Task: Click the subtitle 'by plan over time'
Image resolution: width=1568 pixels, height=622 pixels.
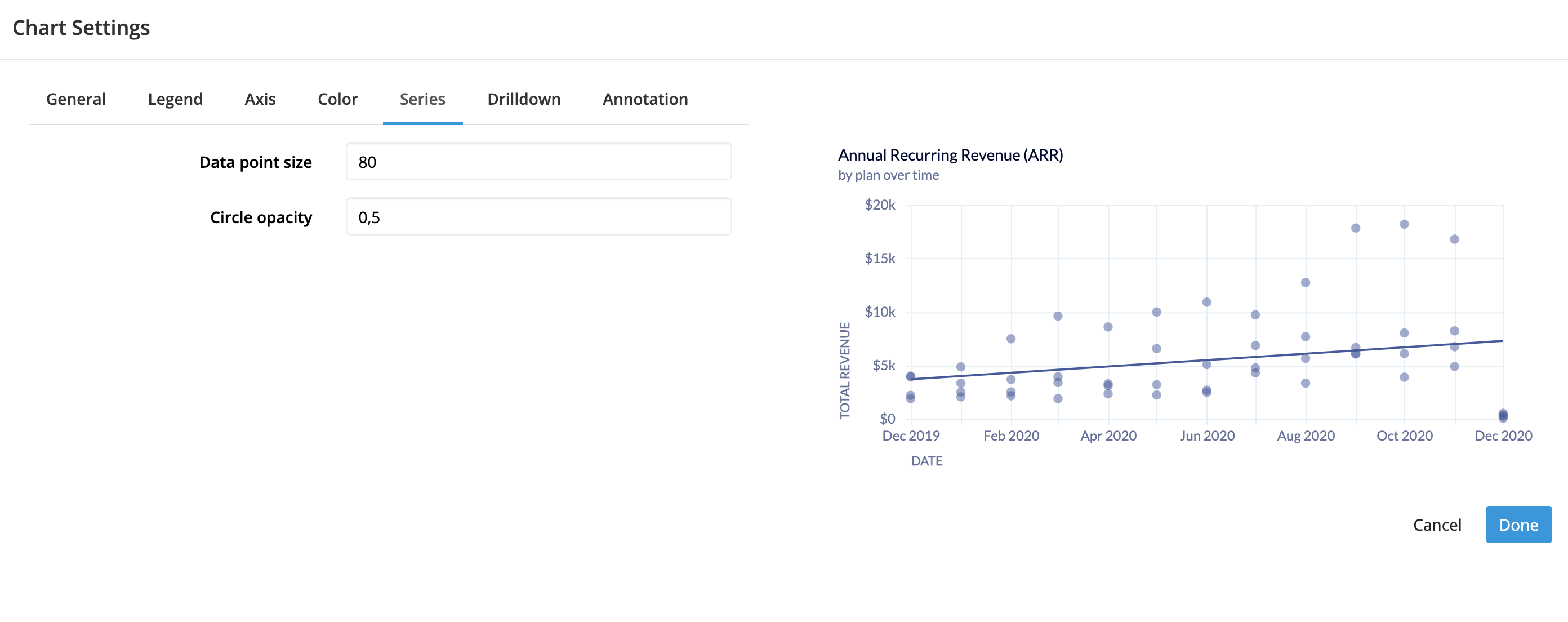Action: pyautogui.click(x=888, y=175)
